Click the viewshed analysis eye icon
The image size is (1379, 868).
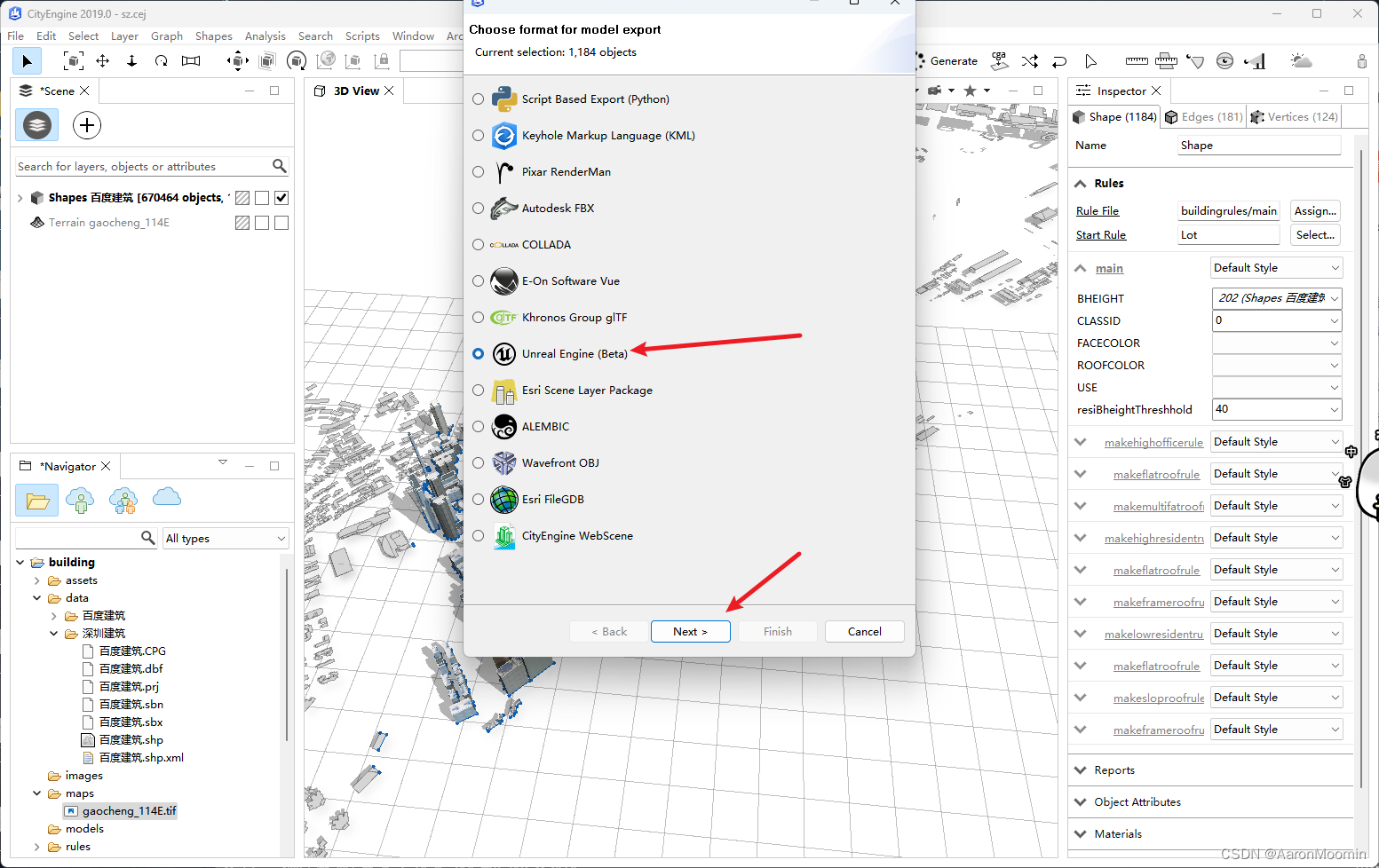pyautogui.click(x=1225, y=61)
